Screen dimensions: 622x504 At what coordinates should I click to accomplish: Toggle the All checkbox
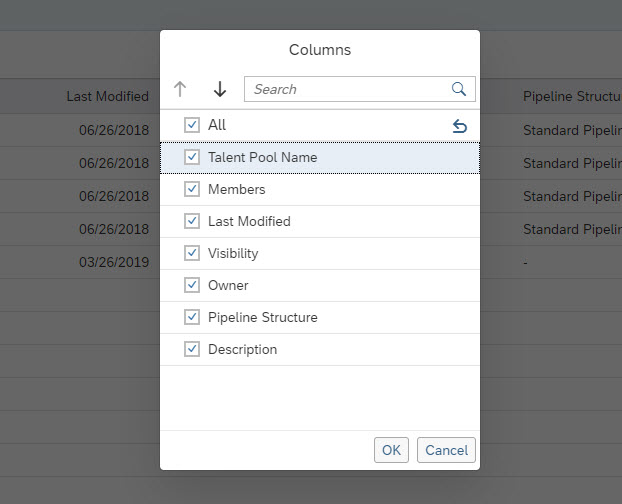coord(192,125)
